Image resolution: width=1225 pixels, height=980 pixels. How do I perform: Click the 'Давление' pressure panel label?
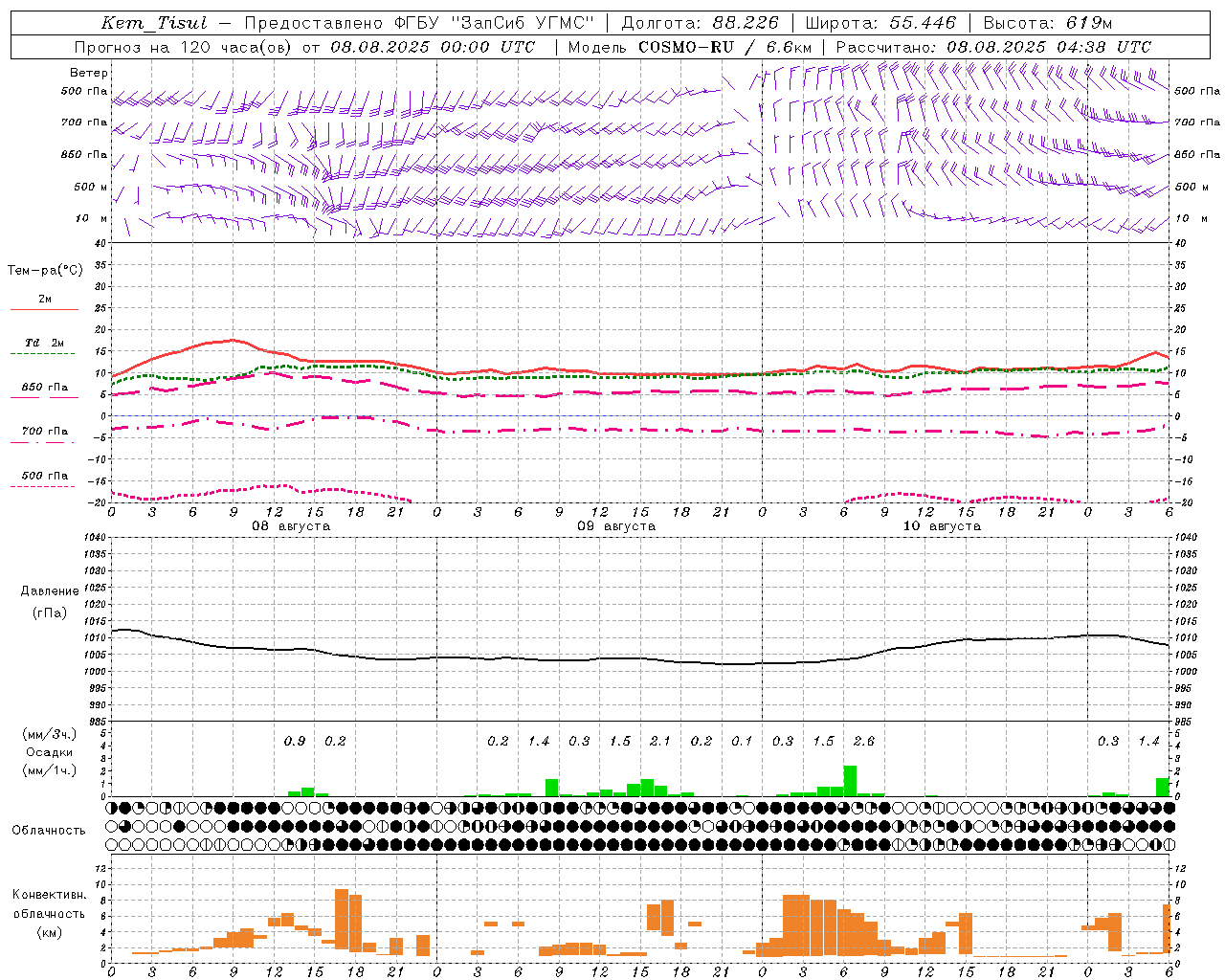(x=50, y=590)
